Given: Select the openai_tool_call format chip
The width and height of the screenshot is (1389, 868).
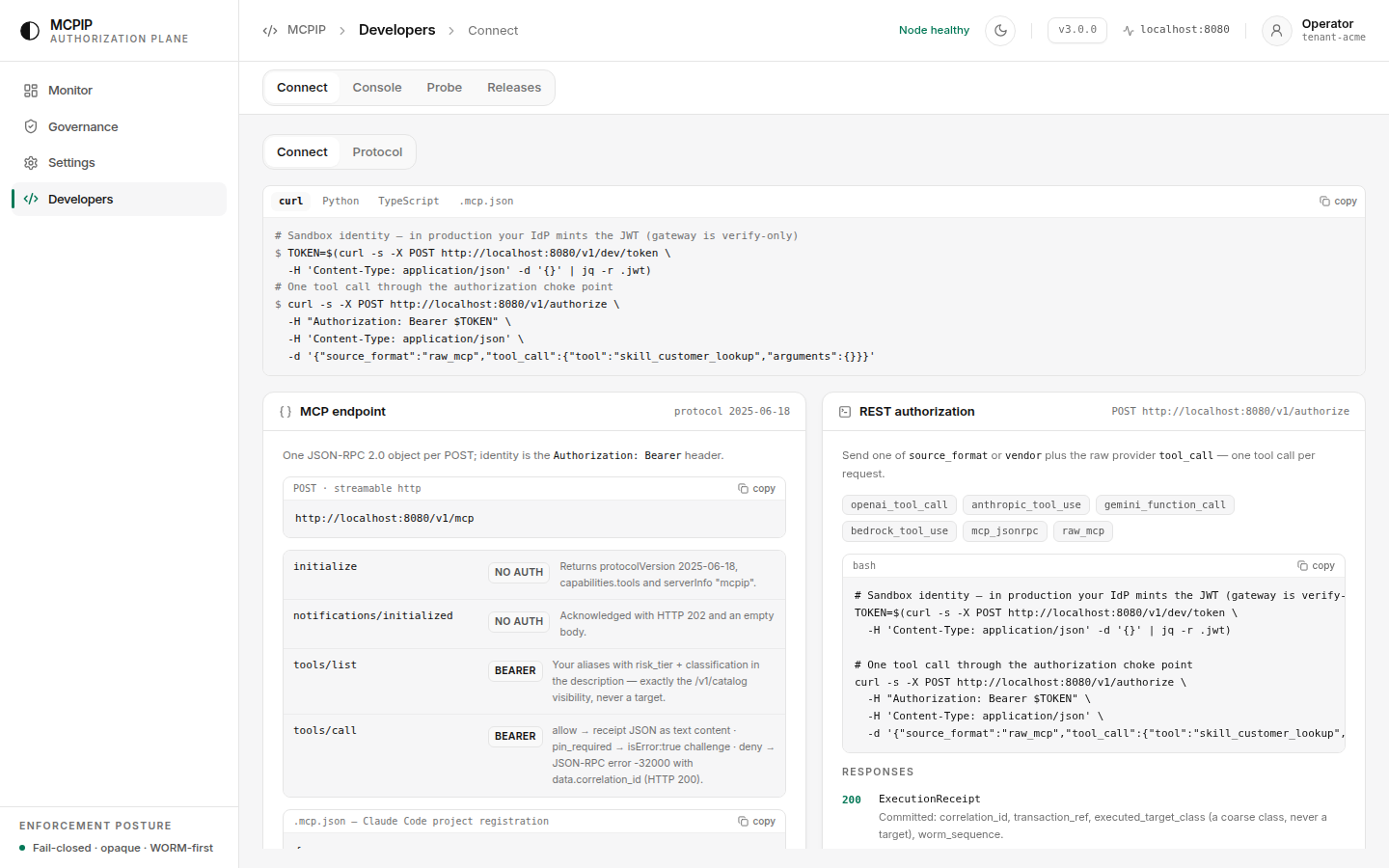Looking at the screenshot, I should pos(899,505).
